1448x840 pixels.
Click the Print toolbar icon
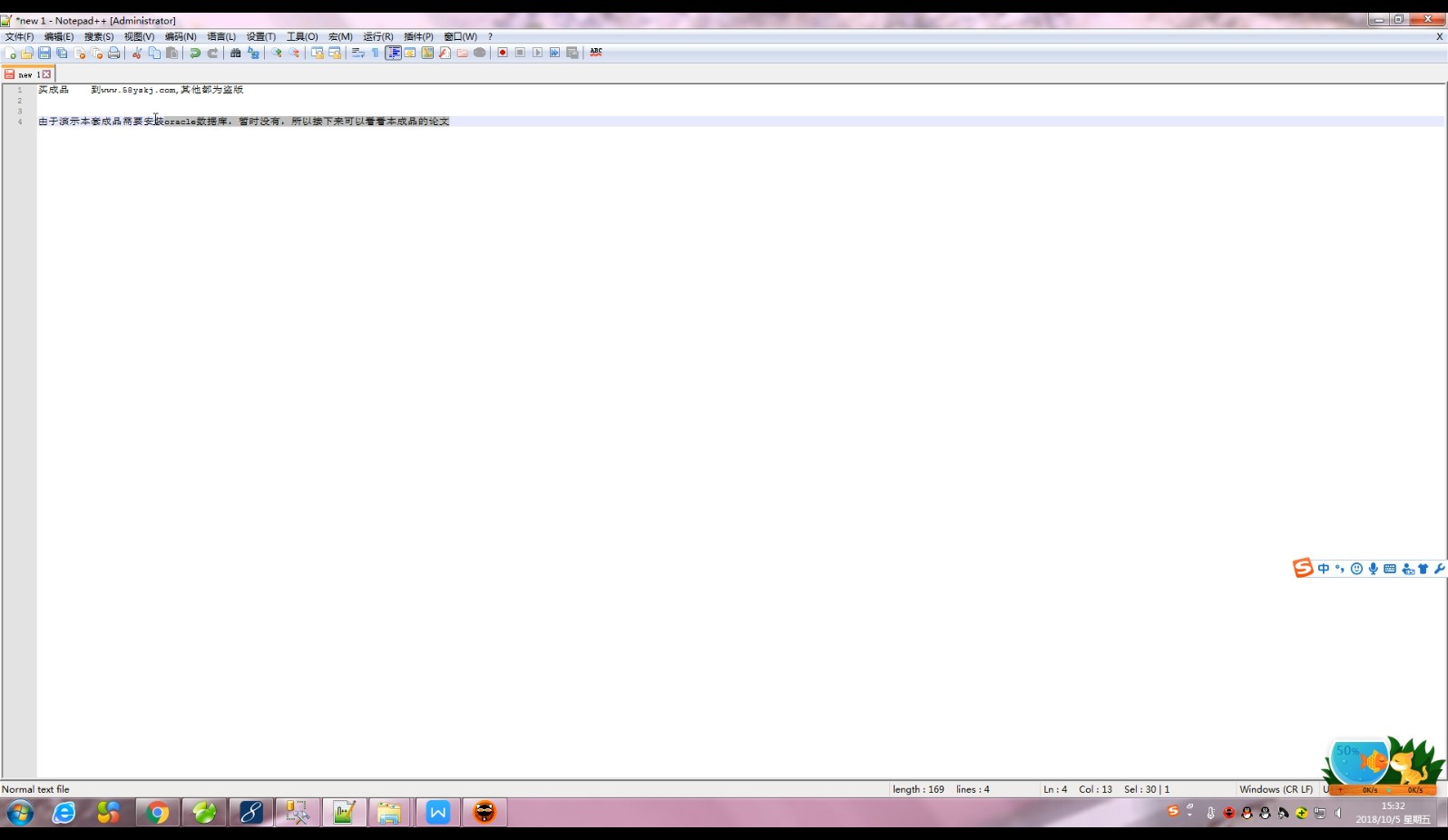point(114,53)
